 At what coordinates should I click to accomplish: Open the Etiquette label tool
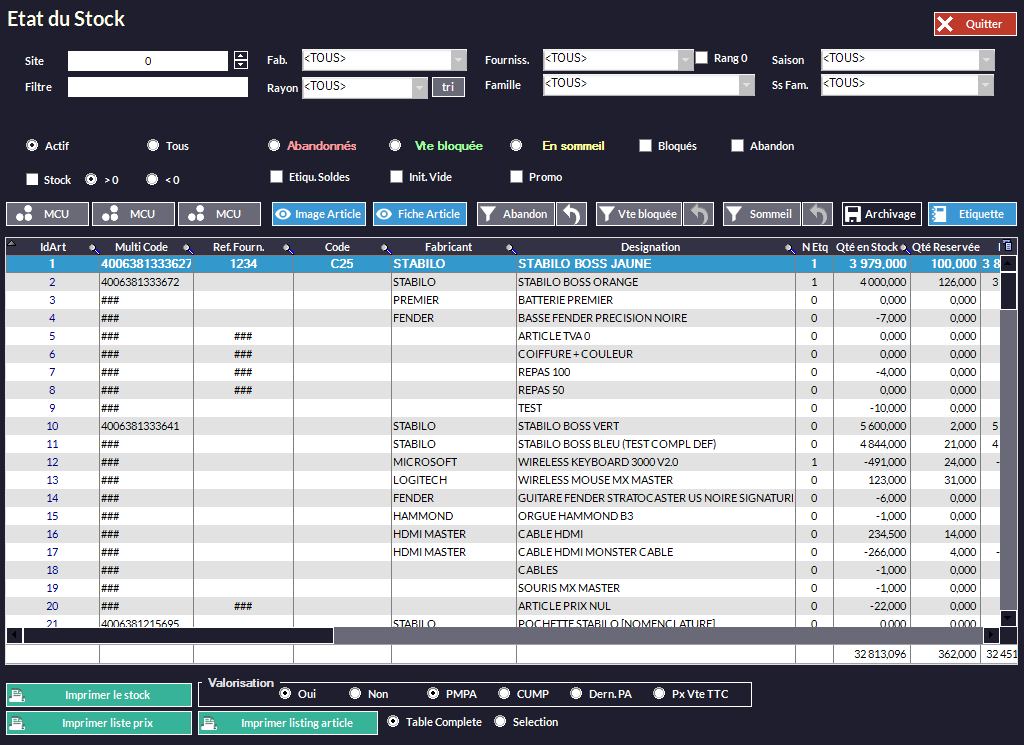coord(972,214)
